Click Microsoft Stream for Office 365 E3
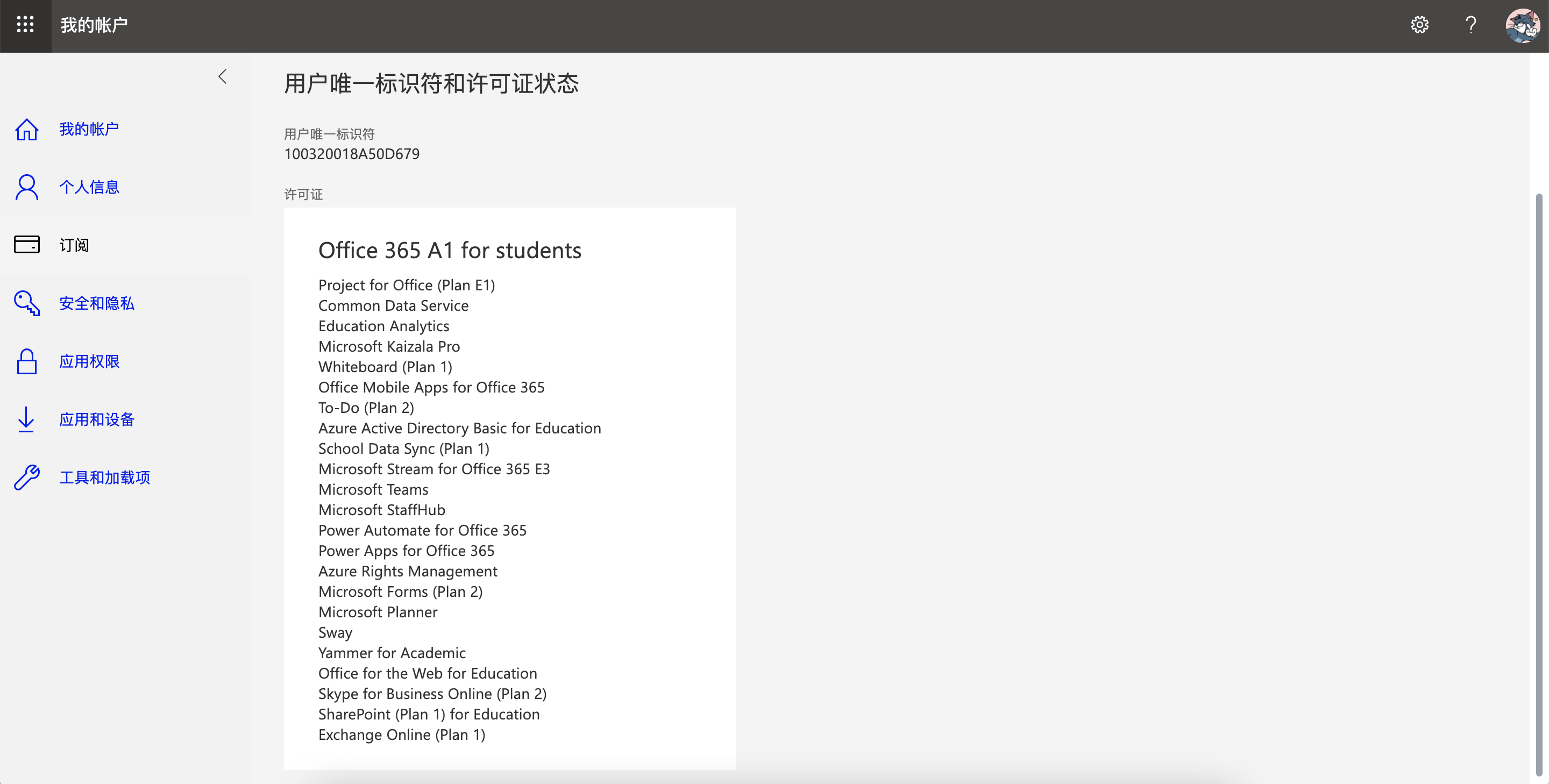The width and height of the screenshot is (1549, 784). click(434, 469)
